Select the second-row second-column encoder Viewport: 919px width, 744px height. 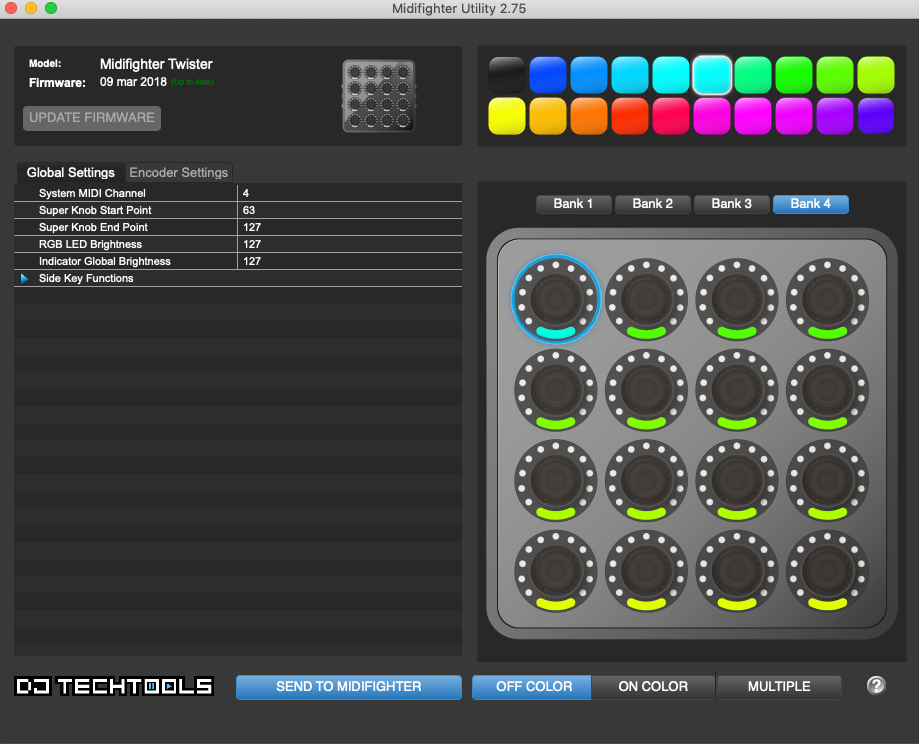pyautogui.click(x=645, y=388)
